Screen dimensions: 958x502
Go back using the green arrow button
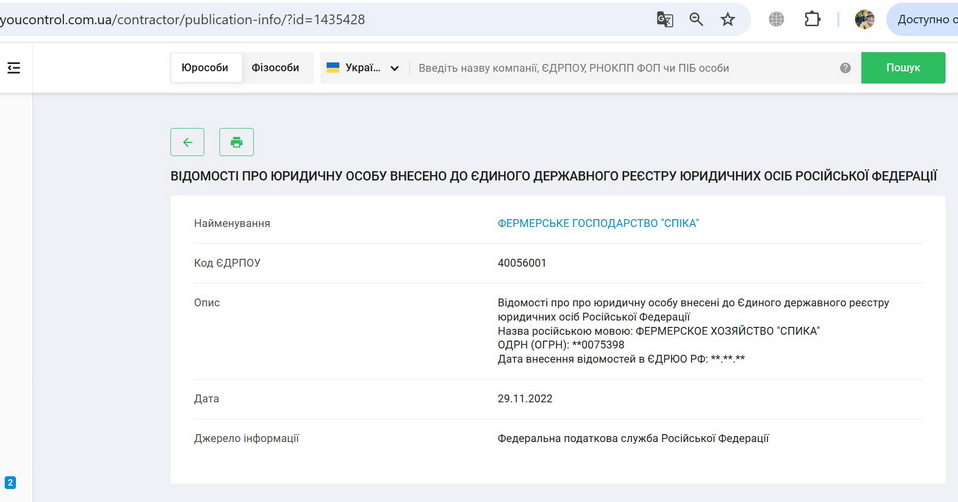188,142
